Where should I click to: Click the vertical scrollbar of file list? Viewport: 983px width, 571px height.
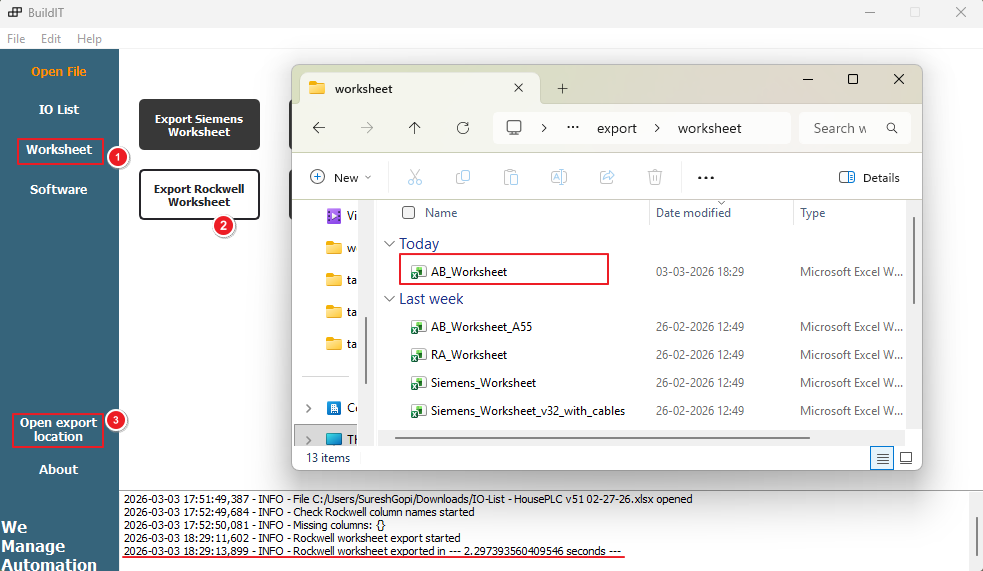(x=914, y=260)
